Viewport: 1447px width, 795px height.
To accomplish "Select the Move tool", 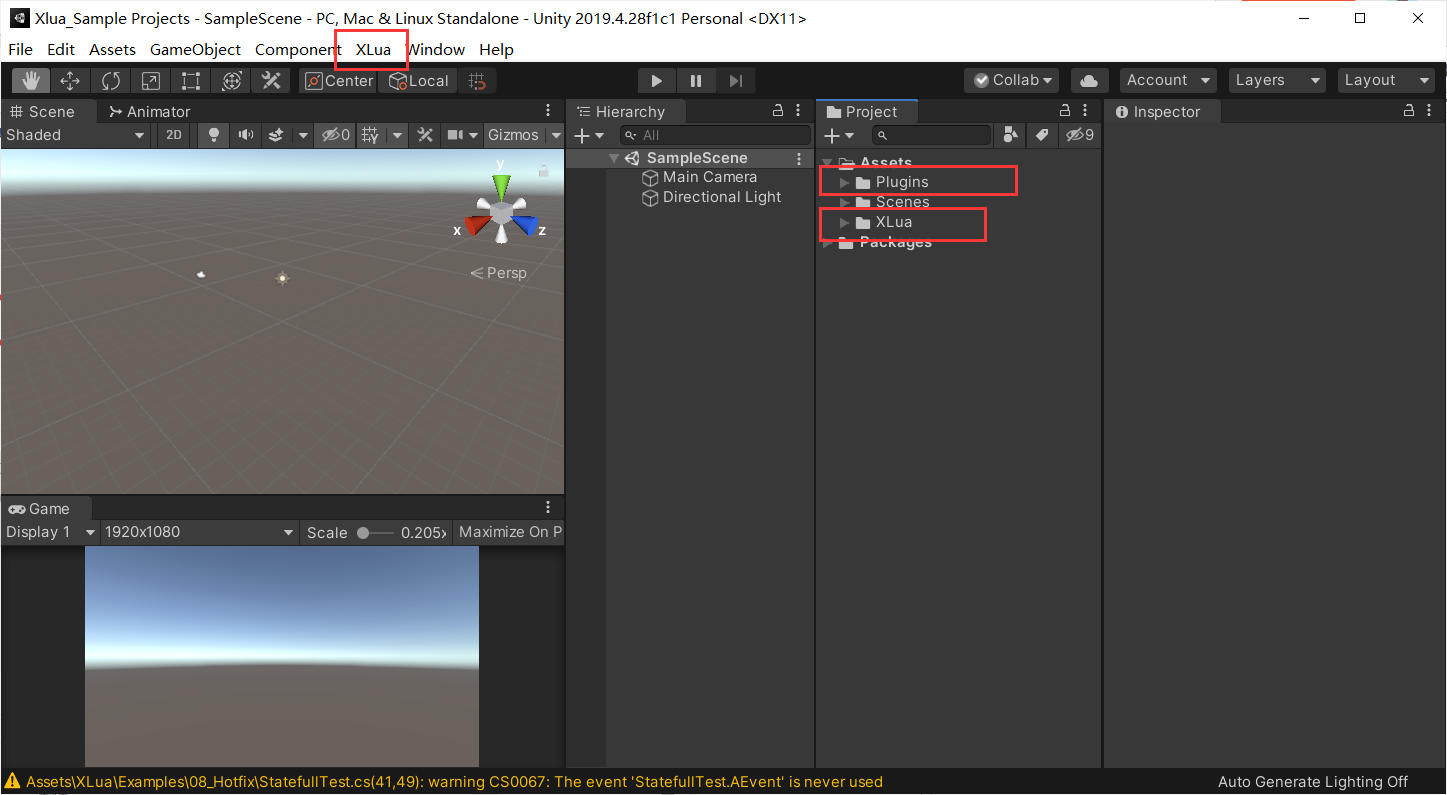I will [70, 80].
